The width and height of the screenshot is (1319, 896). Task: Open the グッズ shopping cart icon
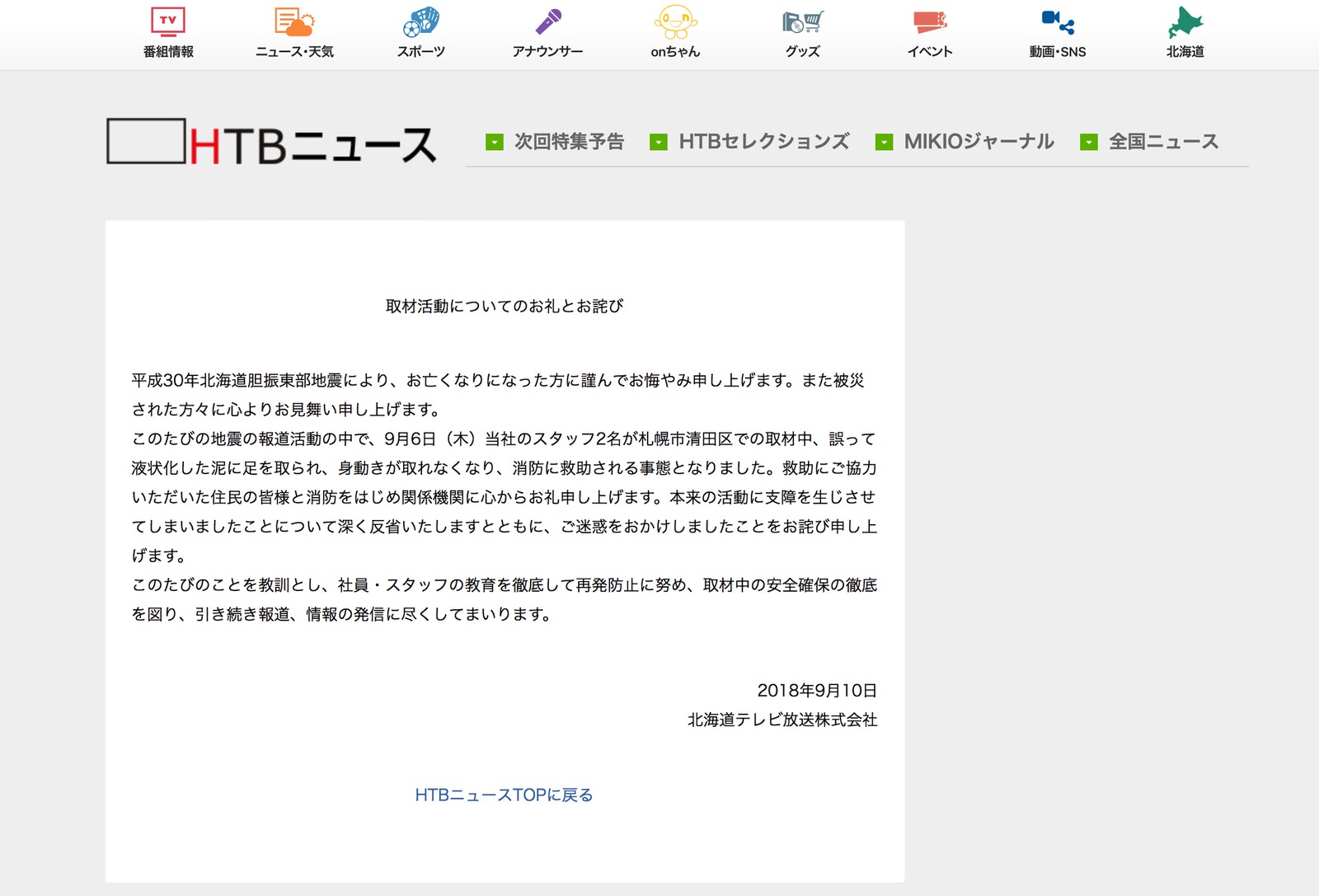click(x=803, y=21)
